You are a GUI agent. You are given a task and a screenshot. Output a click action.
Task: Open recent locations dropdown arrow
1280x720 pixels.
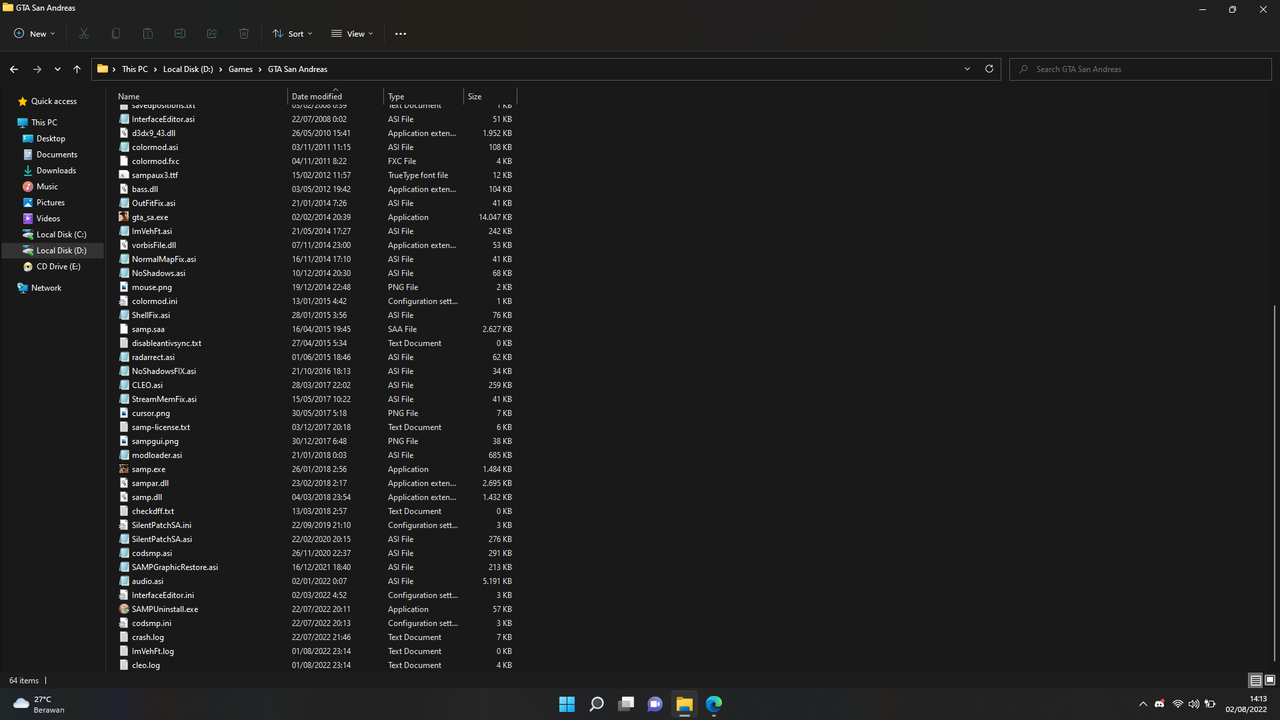pos(57,69)
